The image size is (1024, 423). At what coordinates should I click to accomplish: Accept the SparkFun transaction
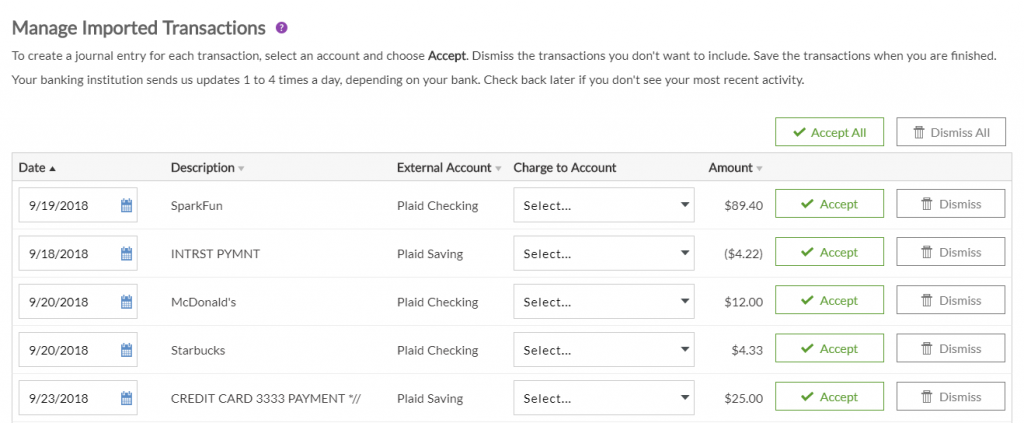(x=829, y=204)
